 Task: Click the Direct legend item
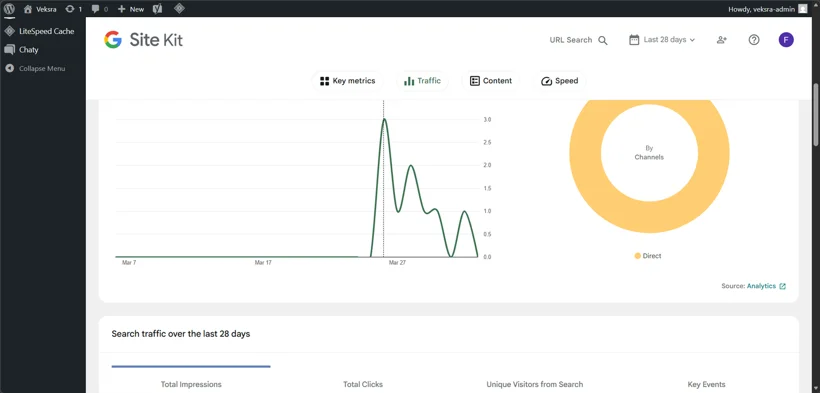pos(648,256)
